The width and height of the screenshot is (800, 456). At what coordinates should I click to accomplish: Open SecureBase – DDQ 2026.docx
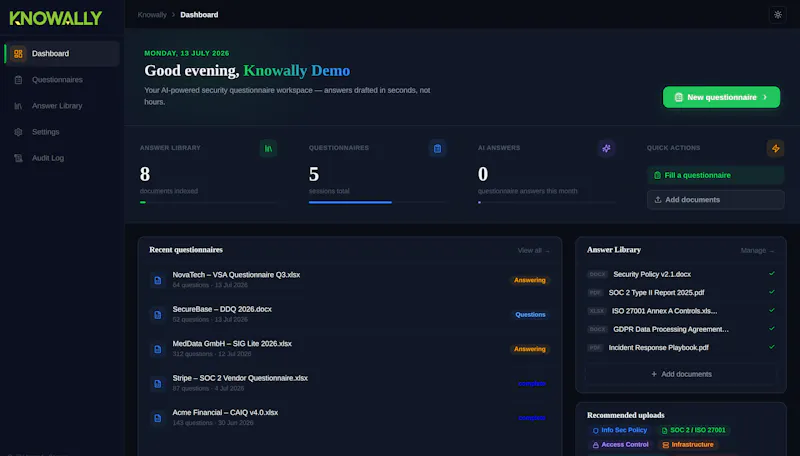(349, 314)
